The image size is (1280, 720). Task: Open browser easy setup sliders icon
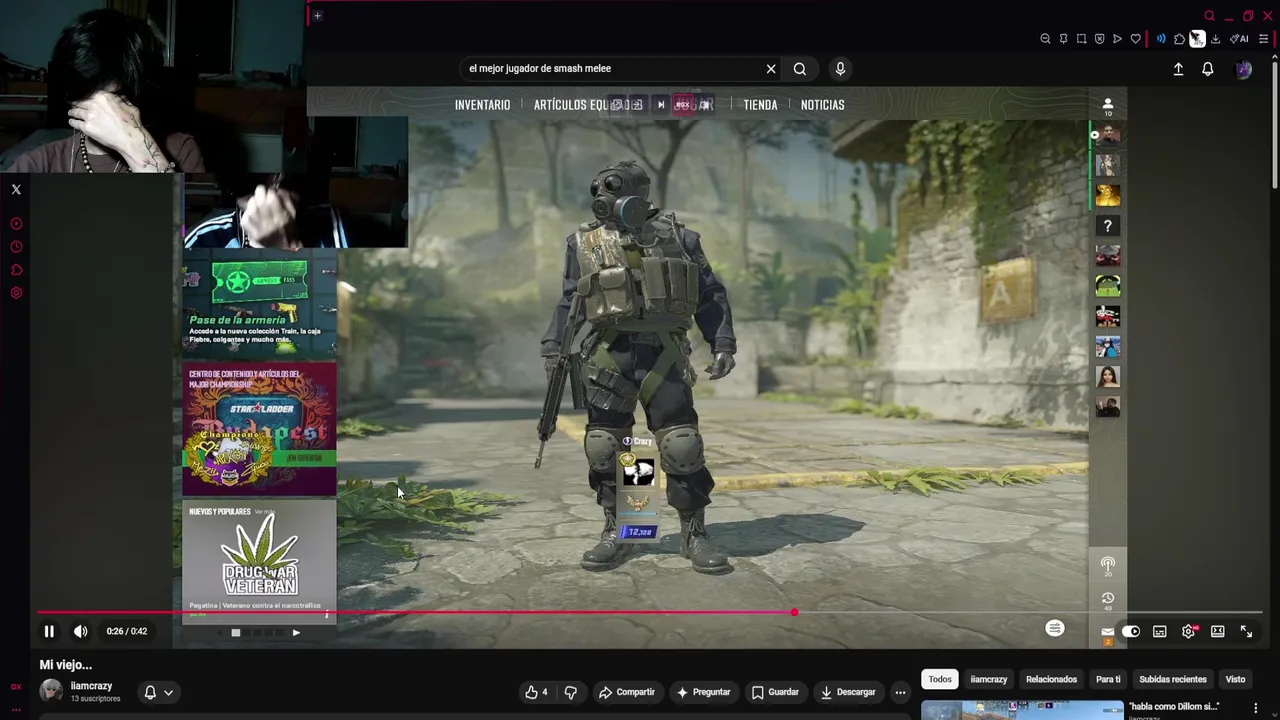click(1264, 39)
